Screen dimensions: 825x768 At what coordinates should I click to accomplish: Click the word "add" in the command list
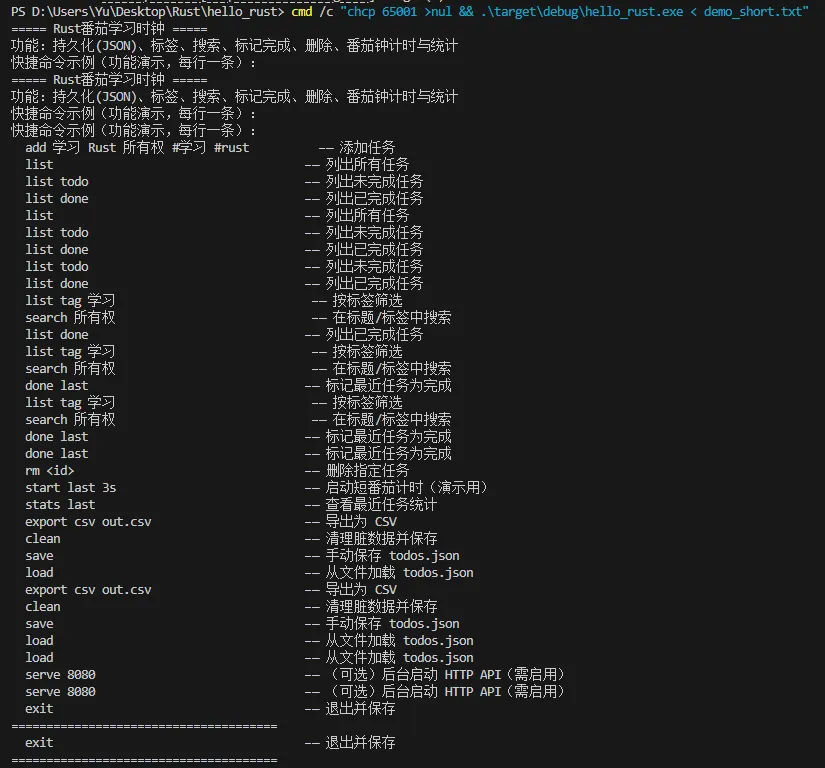coord(36,148)
